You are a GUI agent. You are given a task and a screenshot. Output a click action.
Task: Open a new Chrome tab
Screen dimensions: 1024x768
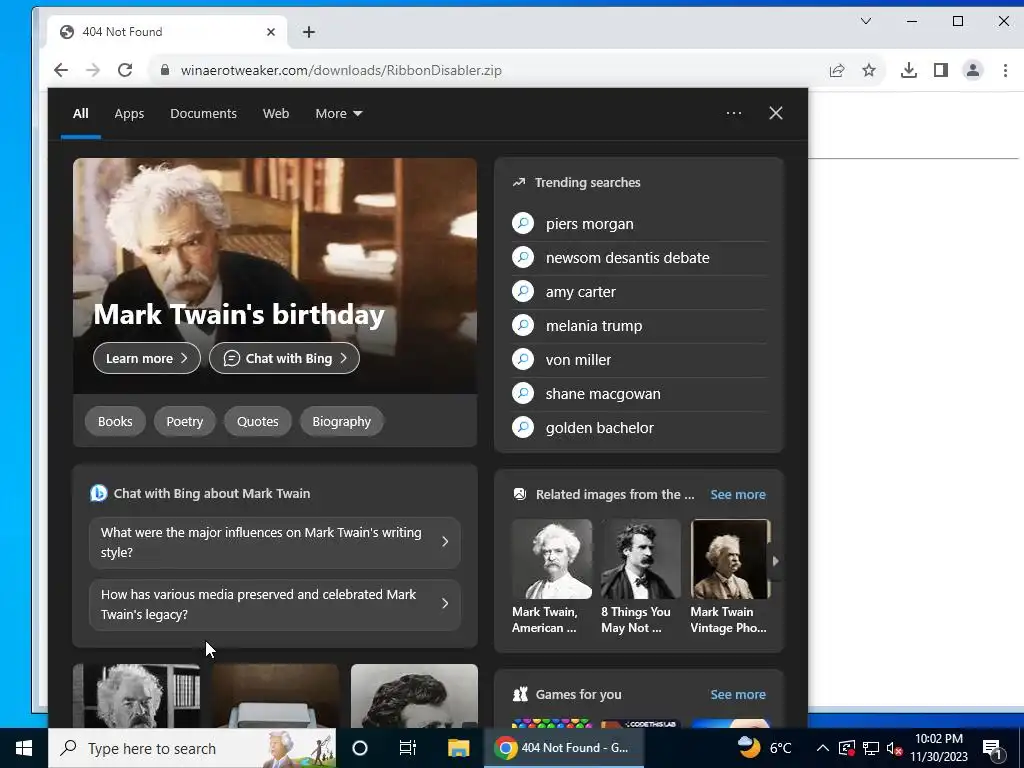(309, 32)
